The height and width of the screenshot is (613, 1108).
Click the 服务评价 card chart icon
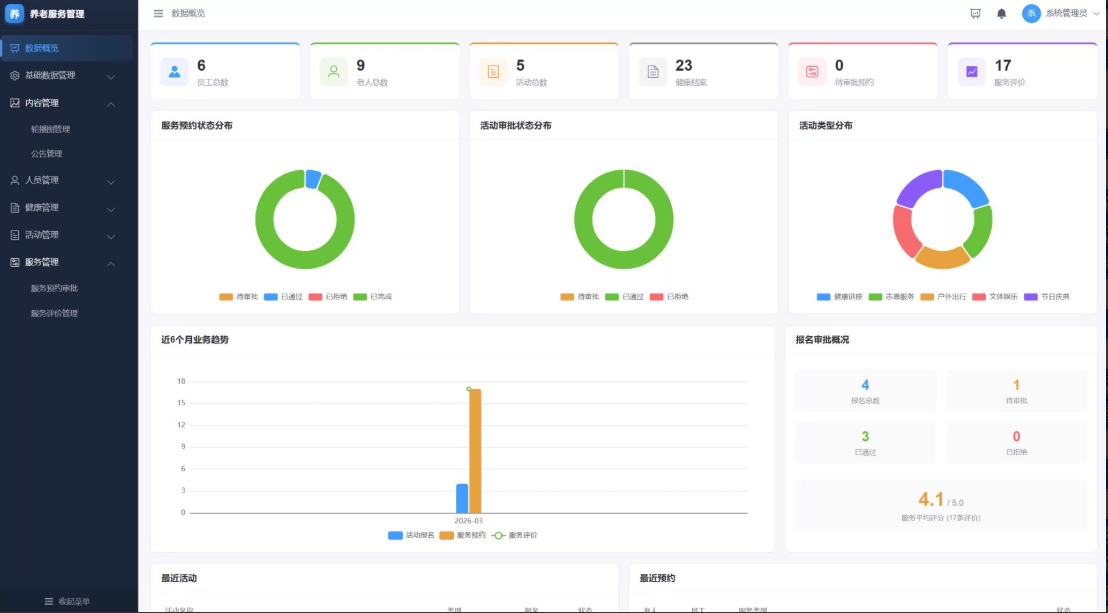pos(972,71)
